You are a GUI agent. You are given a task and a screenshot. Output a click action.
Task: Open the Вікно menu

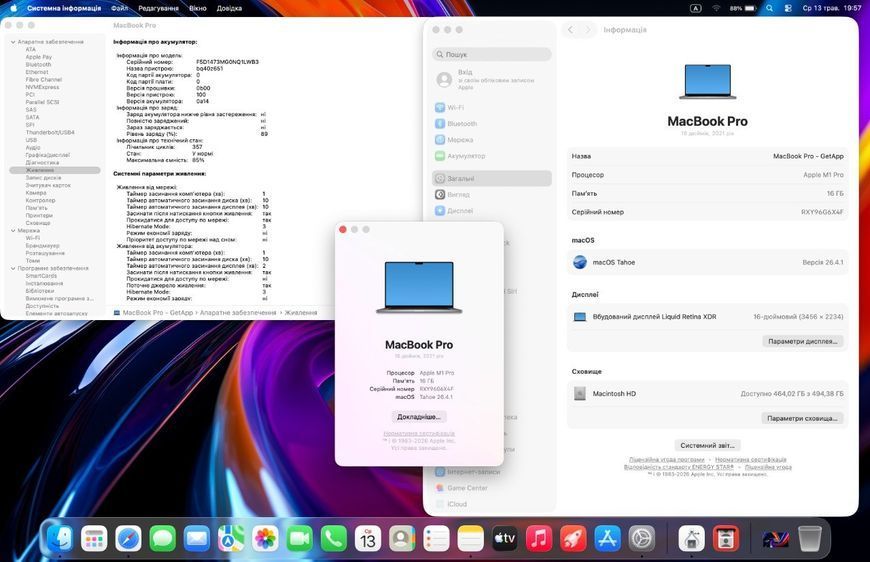click(x=198, y=8)
